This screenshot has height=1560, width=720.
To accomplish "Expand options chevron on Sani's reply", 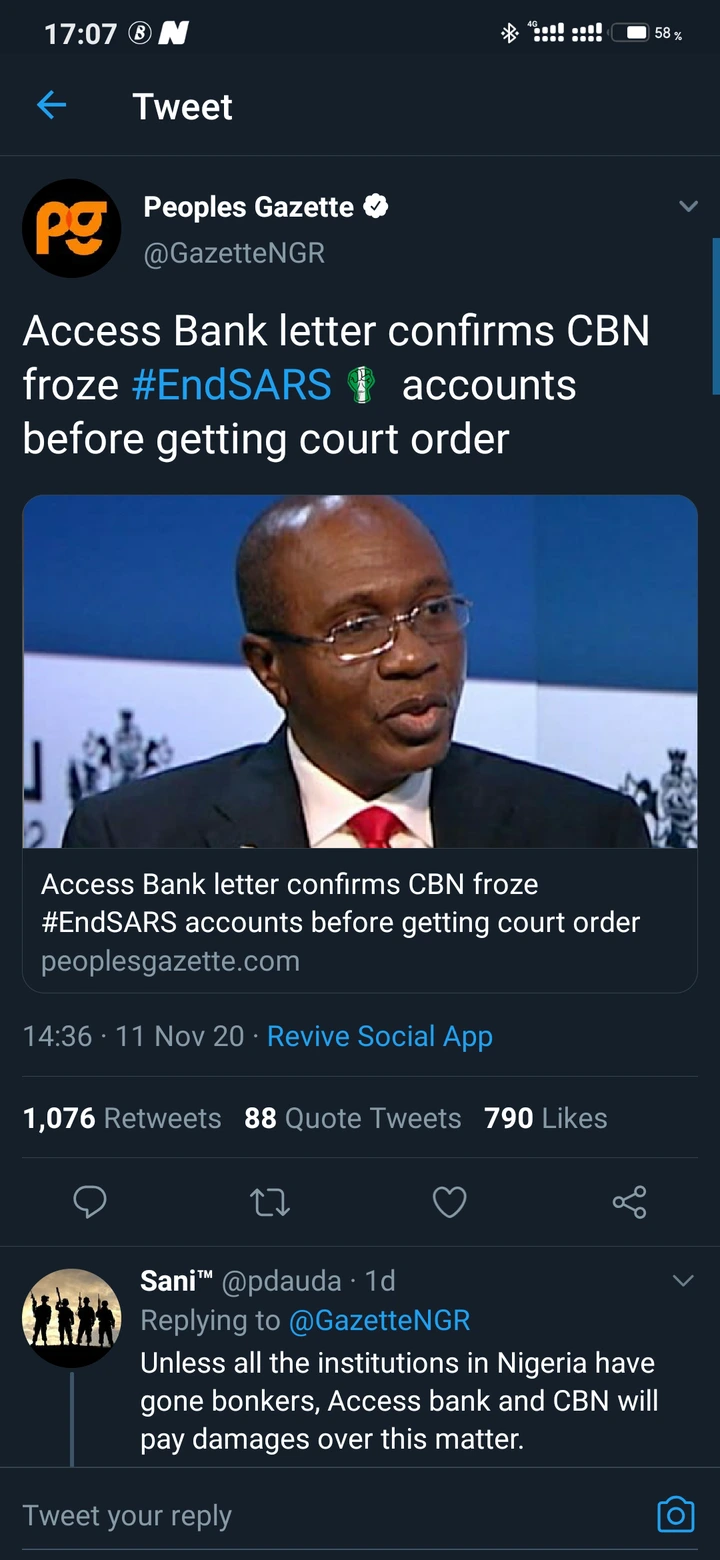I will click(x=683, y=1281).
